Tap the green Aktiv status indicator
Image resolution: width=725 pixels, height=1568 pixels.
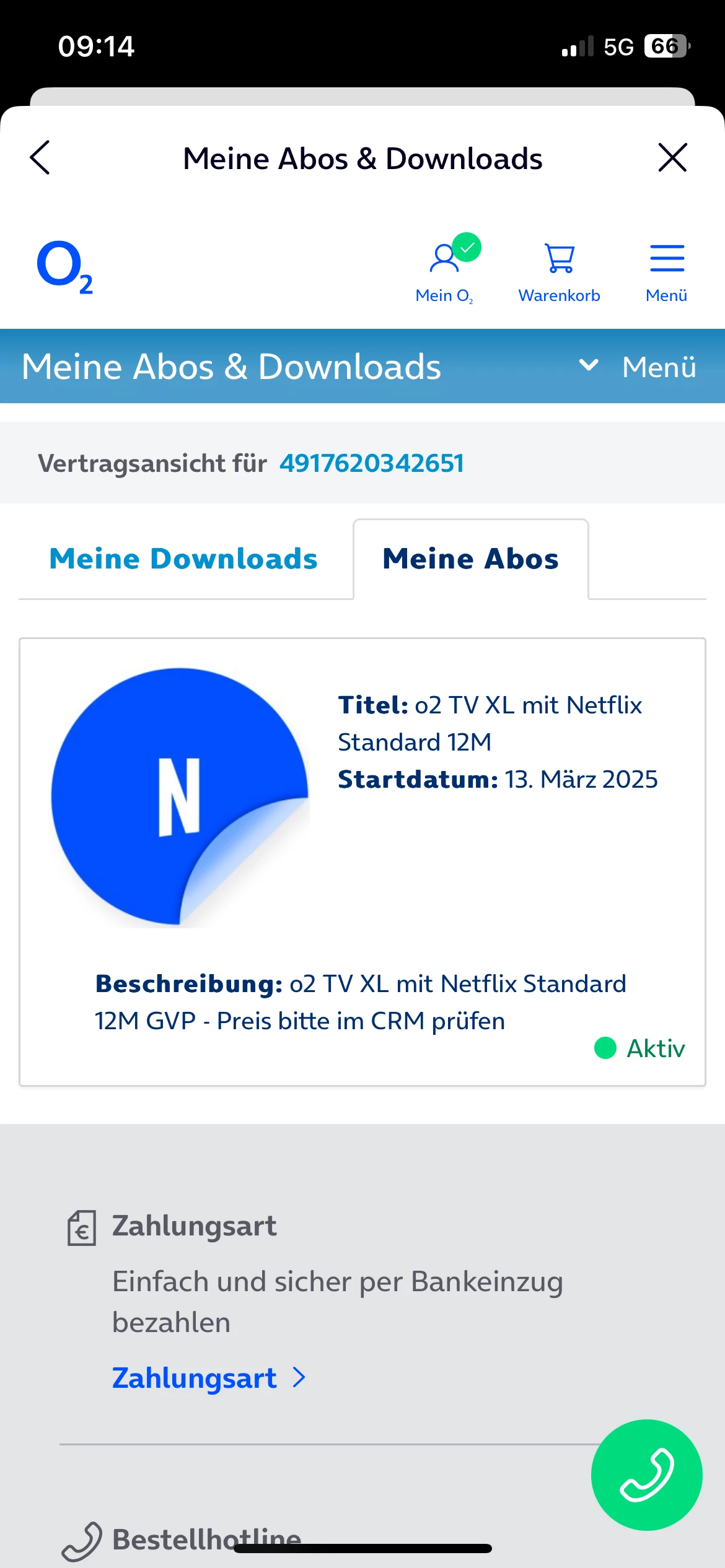(639, 1048)
